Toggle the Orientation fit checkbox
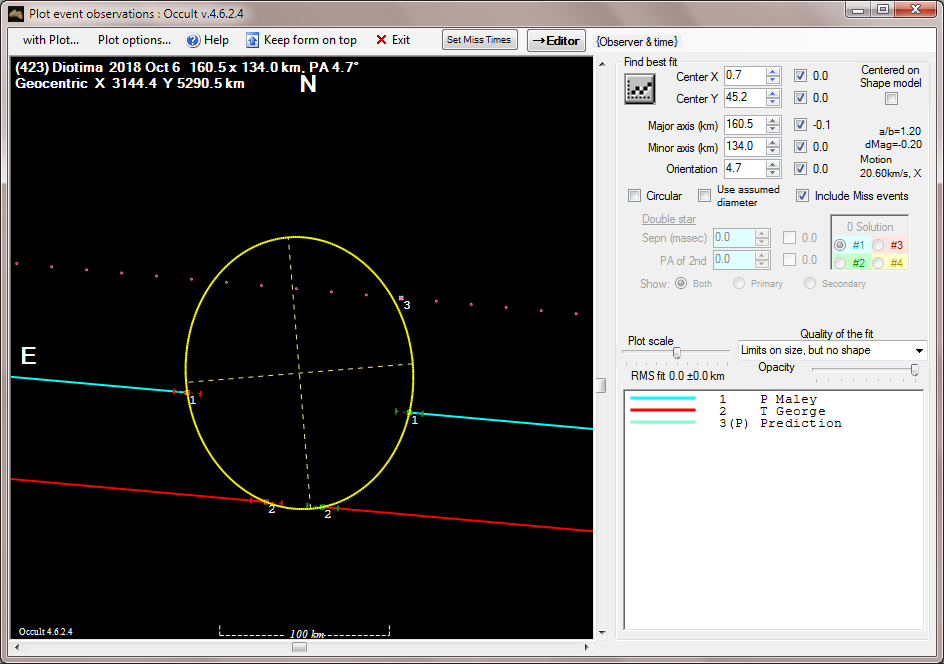This screenshot has width=944, height=664. tap(800, 169)
